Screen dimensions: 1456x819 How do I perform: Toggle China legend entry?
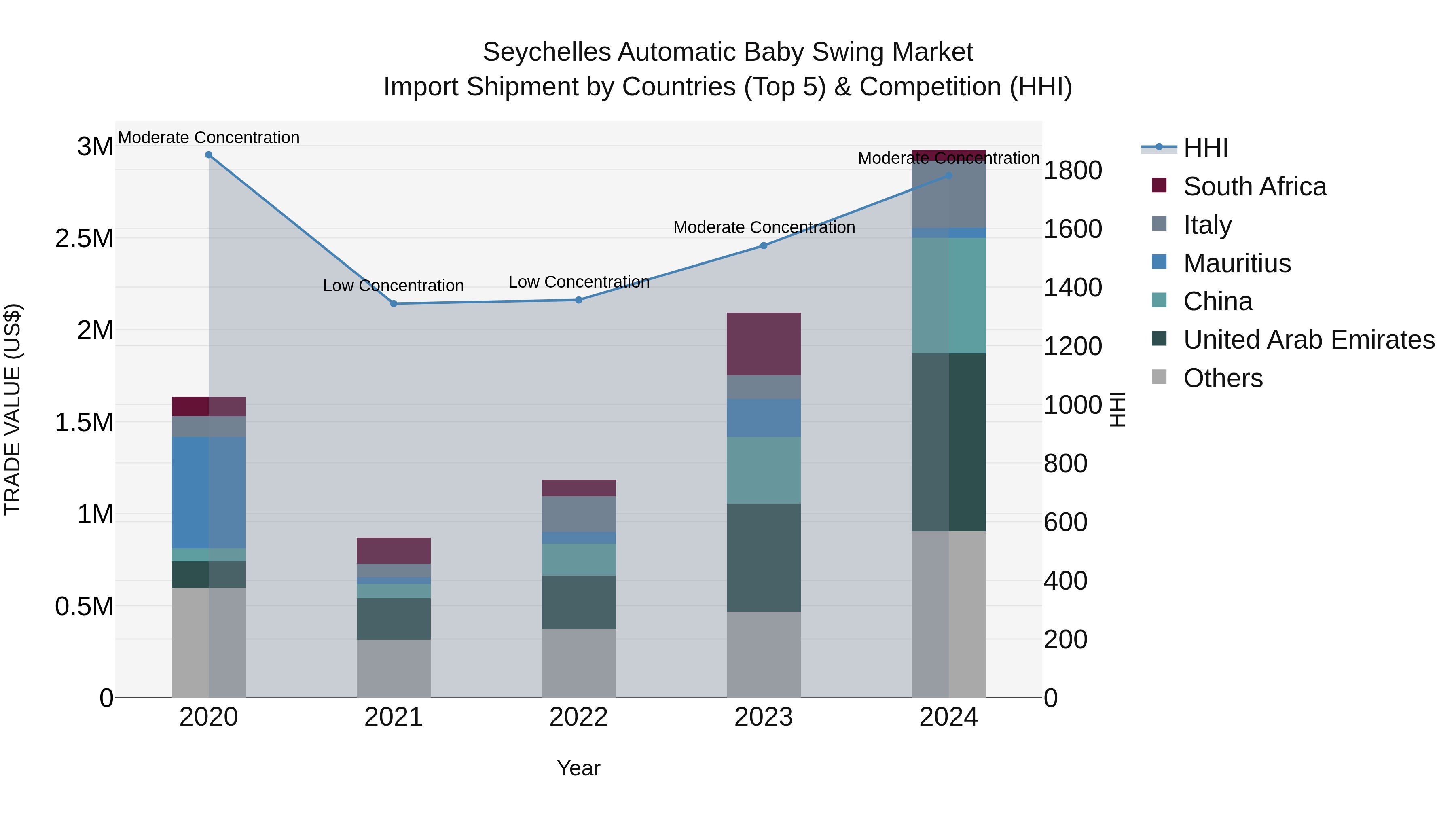click(1202, 301)
